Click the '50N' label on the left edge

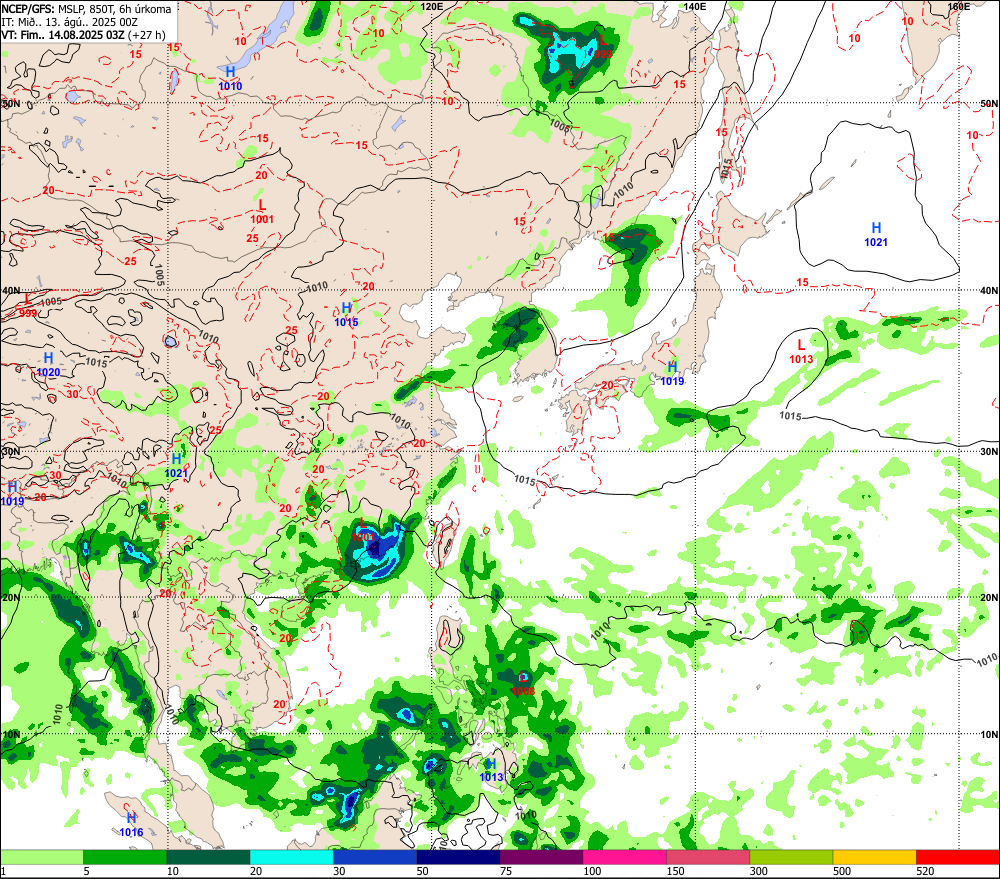(x=10, y=103)
